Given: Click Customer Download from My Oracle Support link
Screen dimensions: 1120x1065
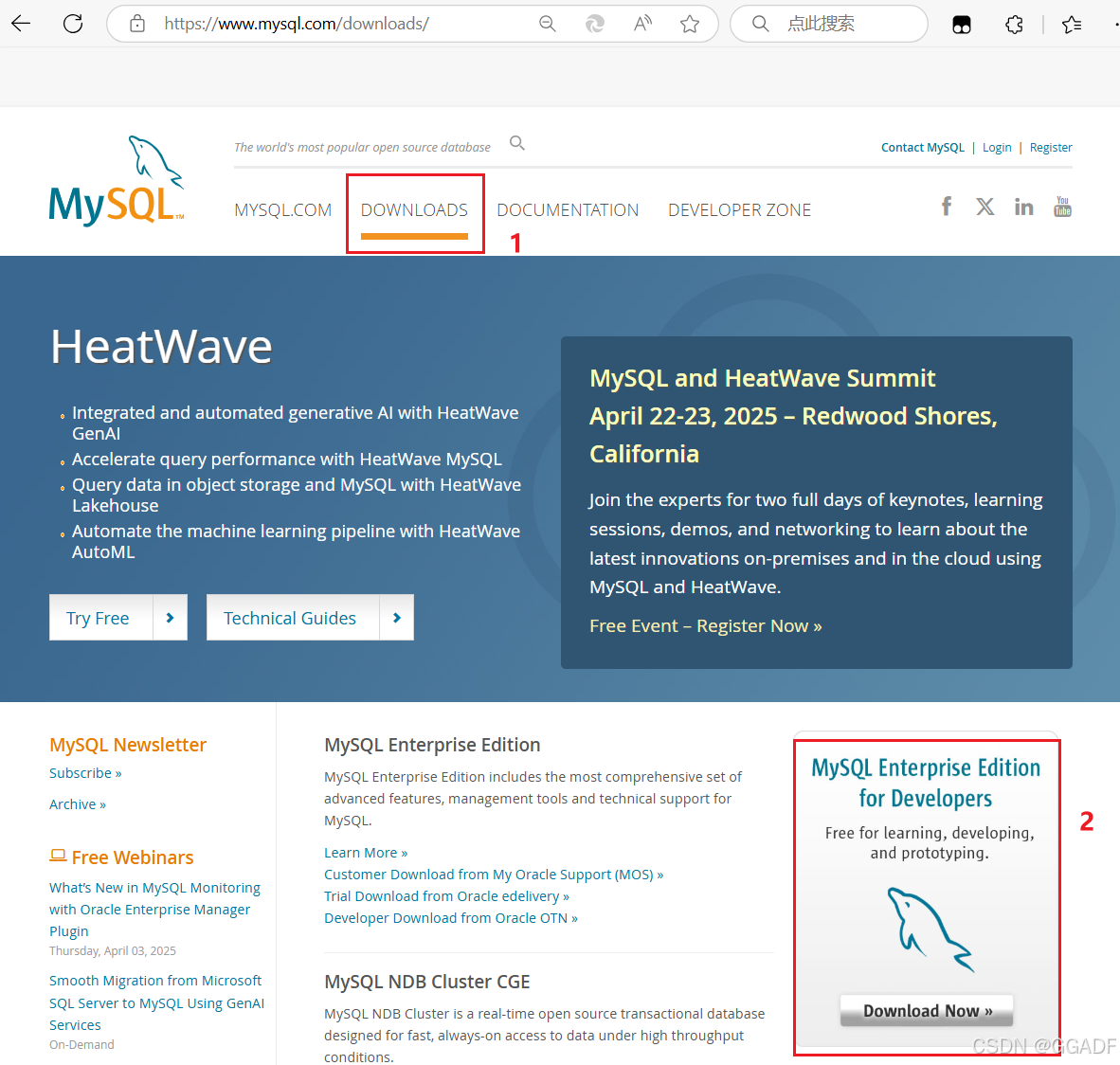Looking at the screenshot, I should click(x=494, y=875).
